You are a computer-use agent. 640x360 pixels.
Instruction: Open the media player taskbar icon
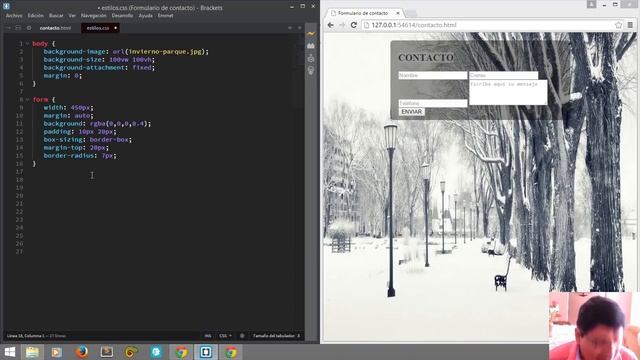[57, 352]
